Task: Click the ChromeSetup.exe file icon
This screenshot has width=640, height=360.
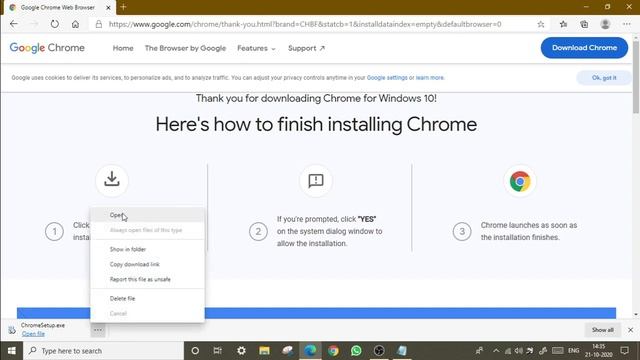Action: click(12, 329)
